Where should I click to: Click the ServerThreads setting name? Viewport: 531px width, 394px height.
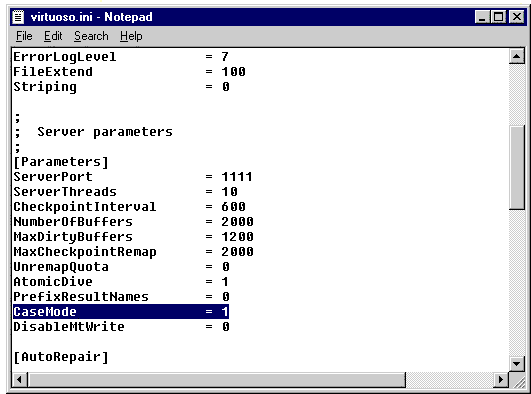65,192
